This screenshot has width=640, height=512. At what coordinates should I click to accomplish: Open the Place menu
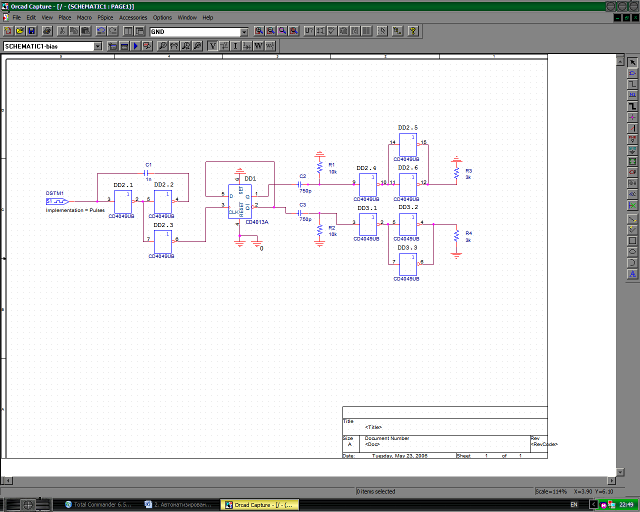point(64,18)
